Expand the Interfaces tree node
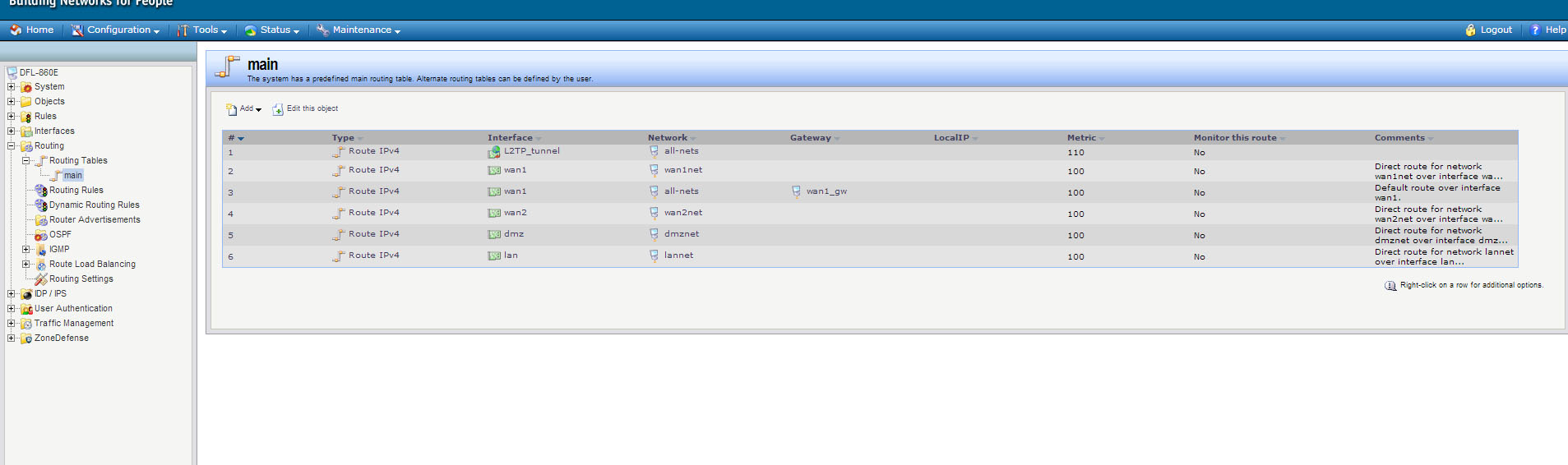The width and height of the screenshot is (1568, 465). click(11, 131)
